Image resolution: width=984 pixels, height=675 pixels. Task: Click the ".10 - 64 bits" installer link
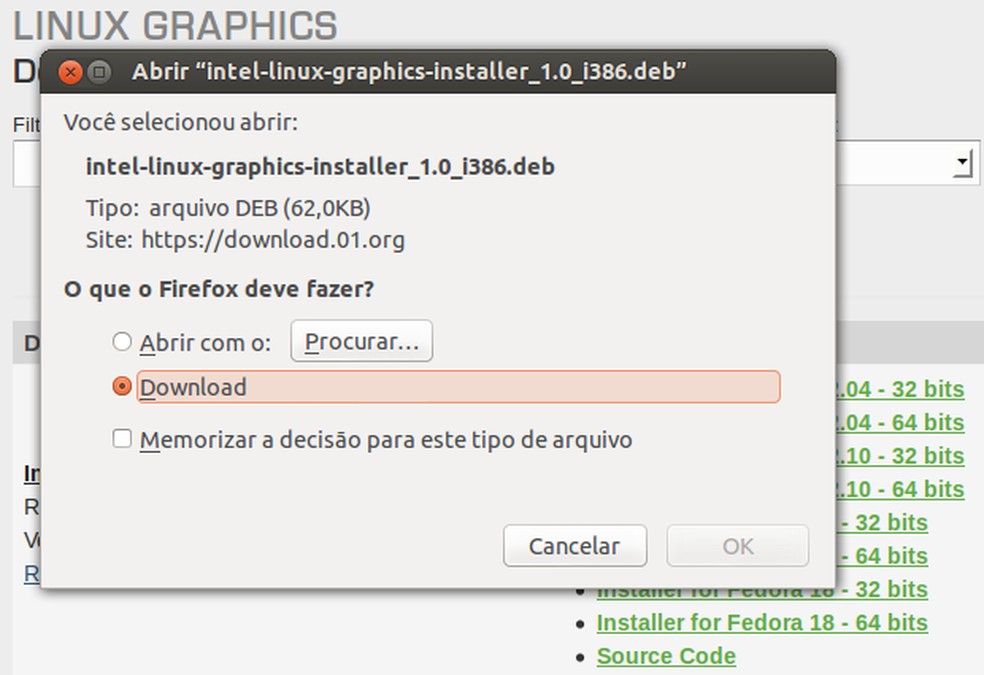(900, 489)
